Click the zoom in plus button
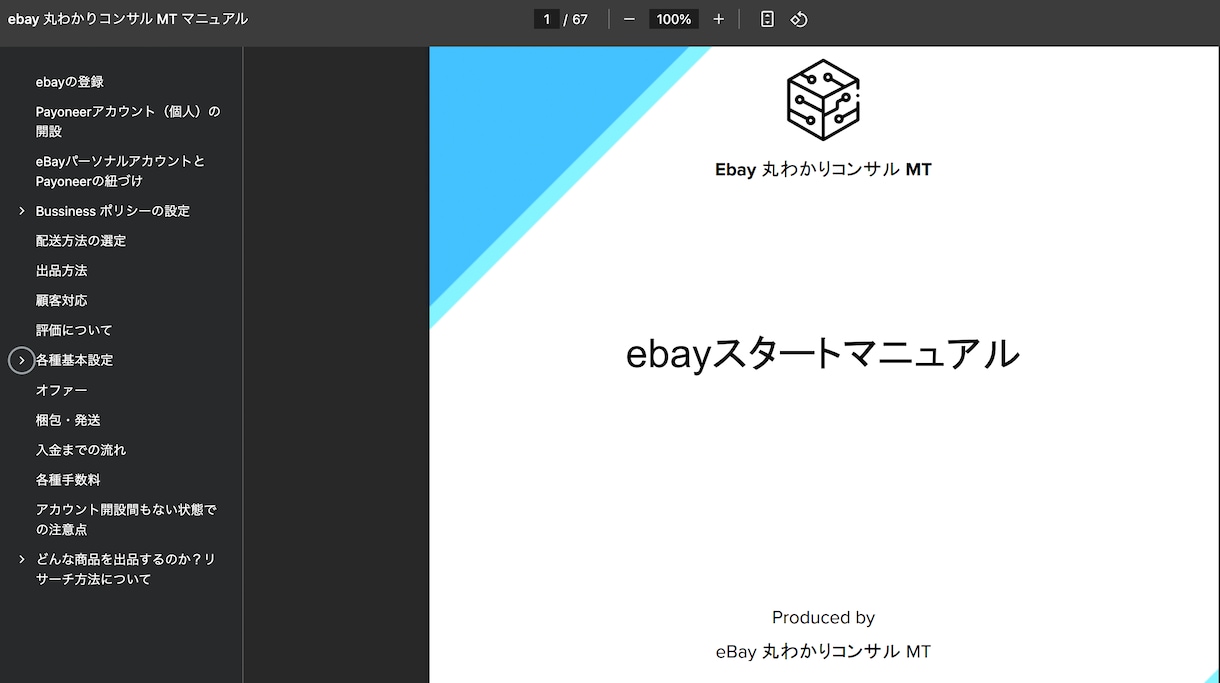1220x683 pixels. click(x=718, y=19)
